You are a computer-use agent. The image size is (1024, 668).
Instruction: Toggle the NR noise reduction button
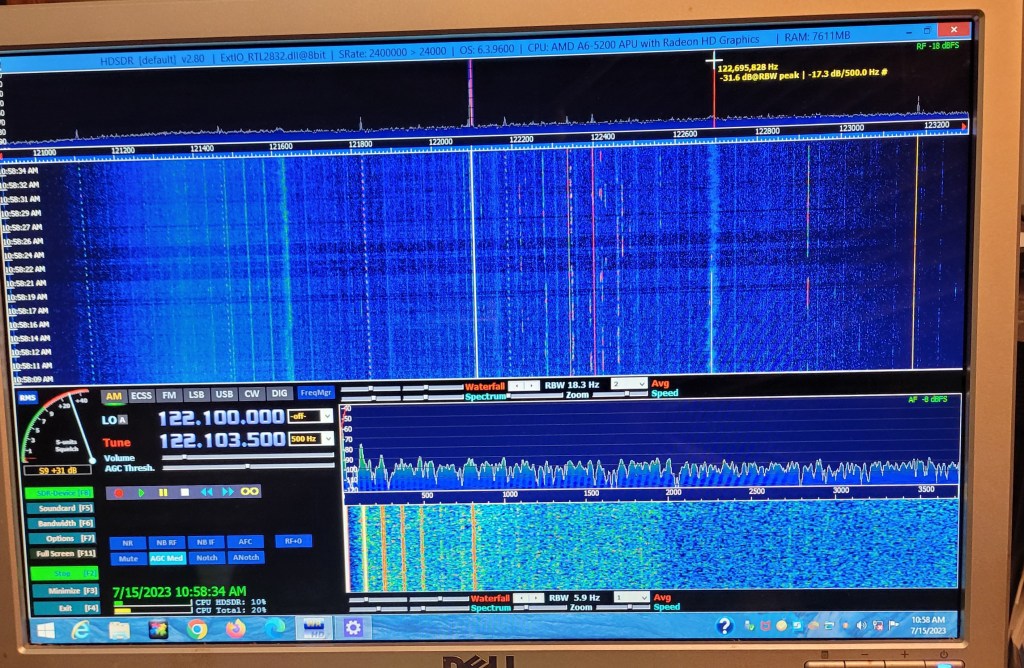pyautogui.click(x=127, y=543)
